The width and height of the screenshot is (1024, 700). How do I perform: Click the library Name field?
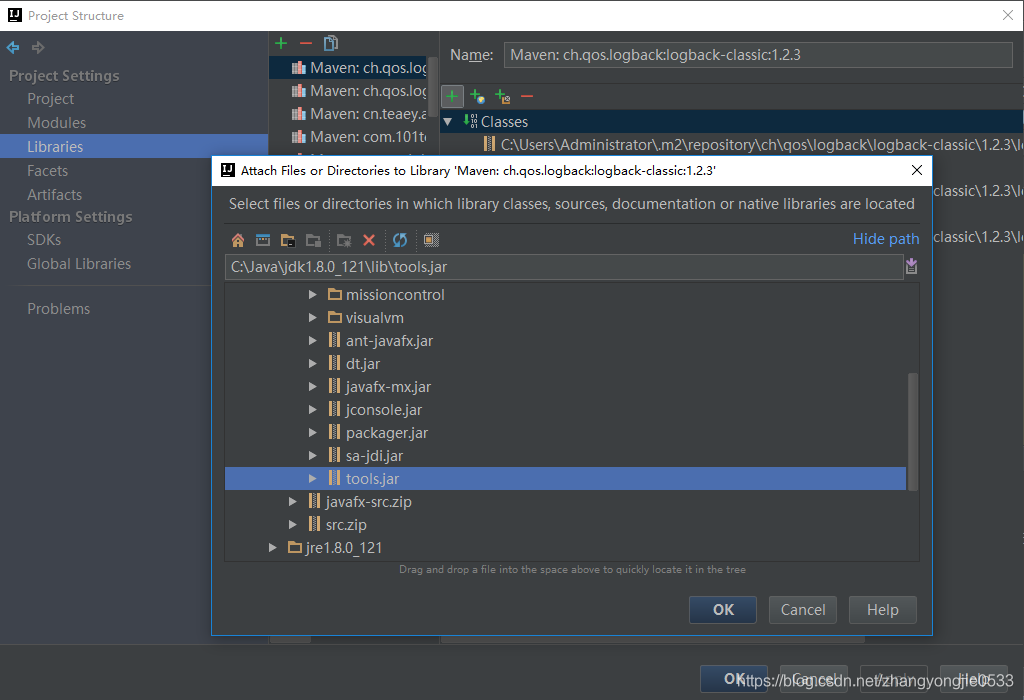point(758,55)
